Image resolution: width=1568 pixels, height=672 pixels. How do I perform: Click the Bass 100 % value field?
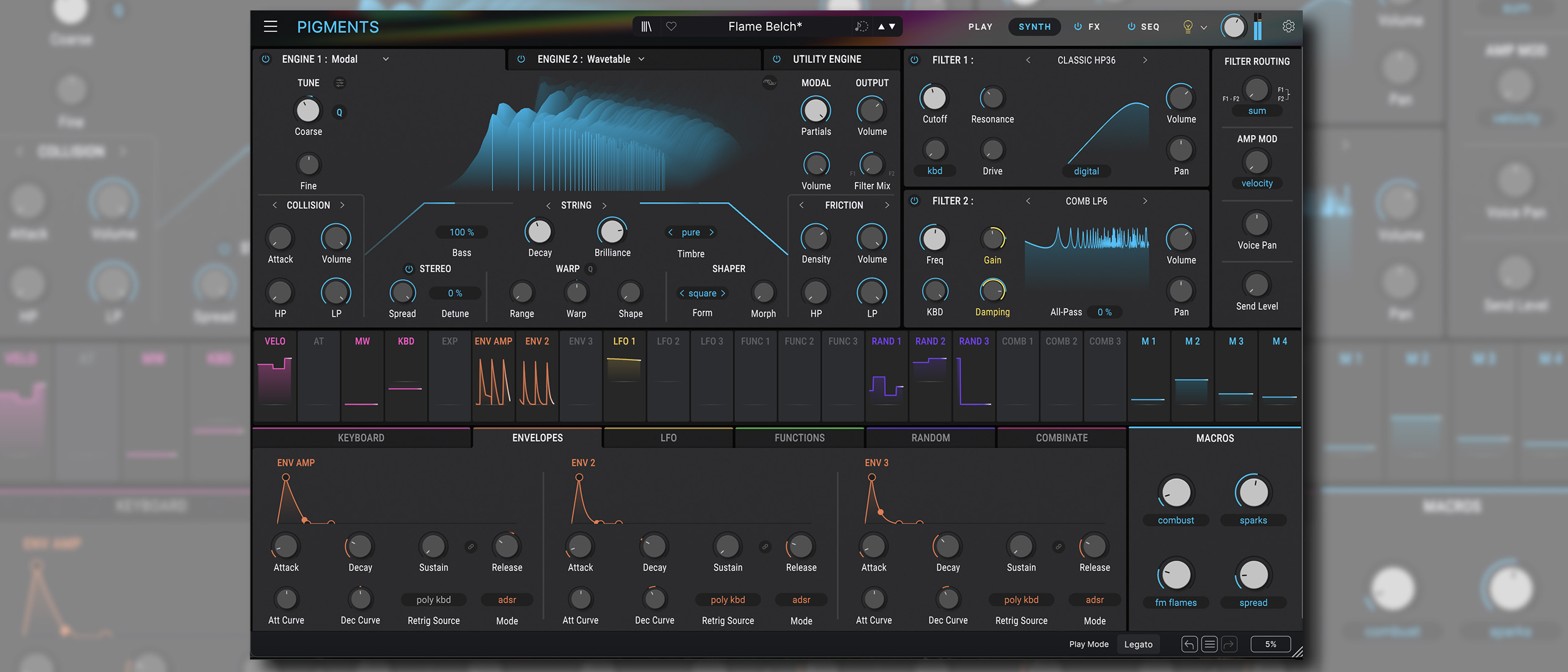pos(461,232)
